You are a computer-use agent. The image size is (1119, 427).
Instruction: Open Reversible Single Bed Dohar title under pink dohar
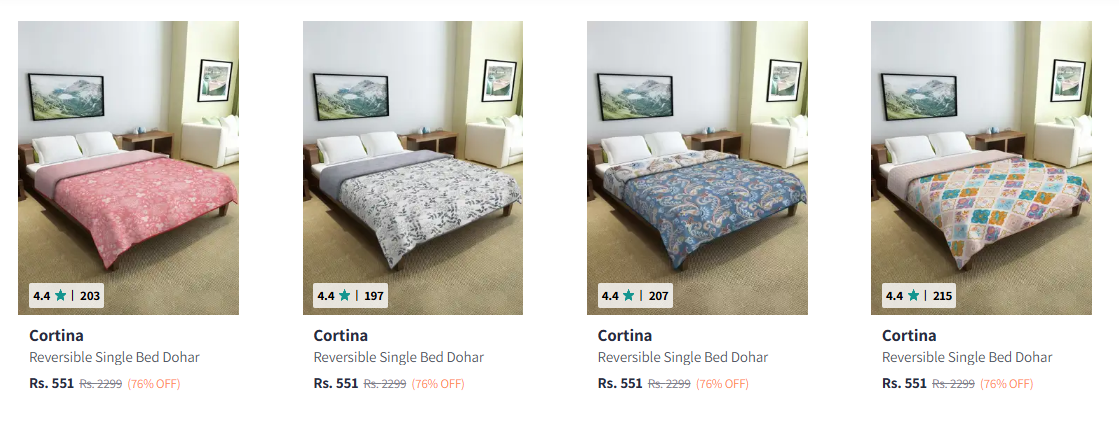point(114,358)
